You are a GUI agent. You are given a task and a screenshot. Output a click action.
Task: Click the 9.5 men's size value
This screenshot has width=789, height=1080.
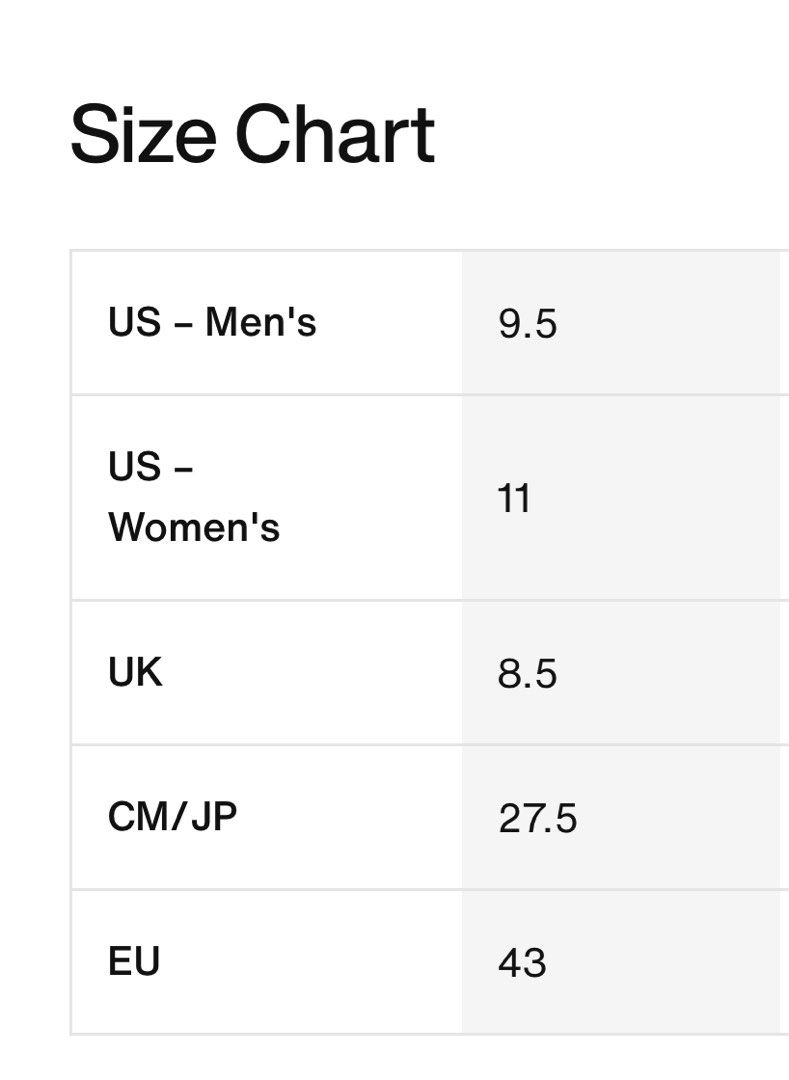tap(527, 324)
